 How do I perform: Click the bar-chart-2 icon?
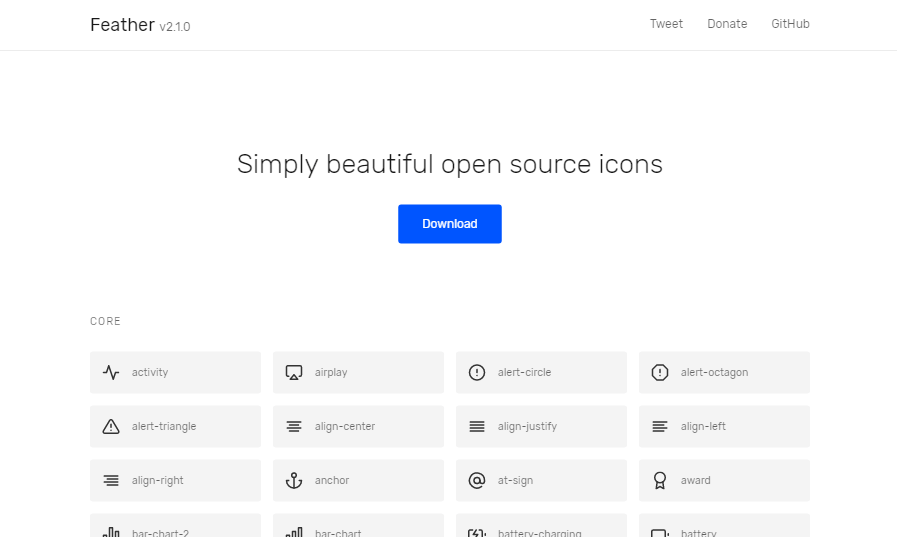point(111,532)
